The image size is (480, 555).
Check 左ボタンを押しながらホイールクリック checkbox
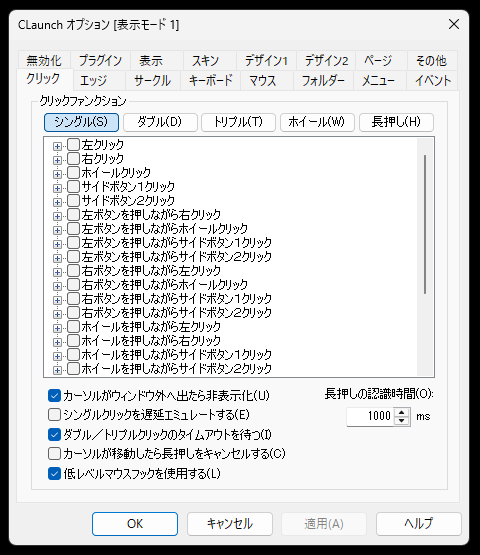tap(73, 228)
